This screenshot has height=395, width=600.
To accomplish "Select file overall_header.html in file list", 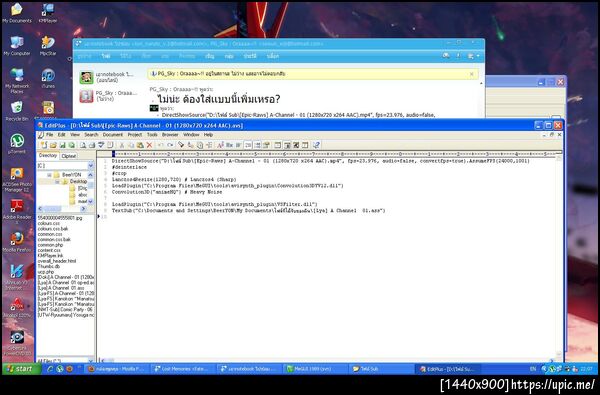I will [57, 261].
